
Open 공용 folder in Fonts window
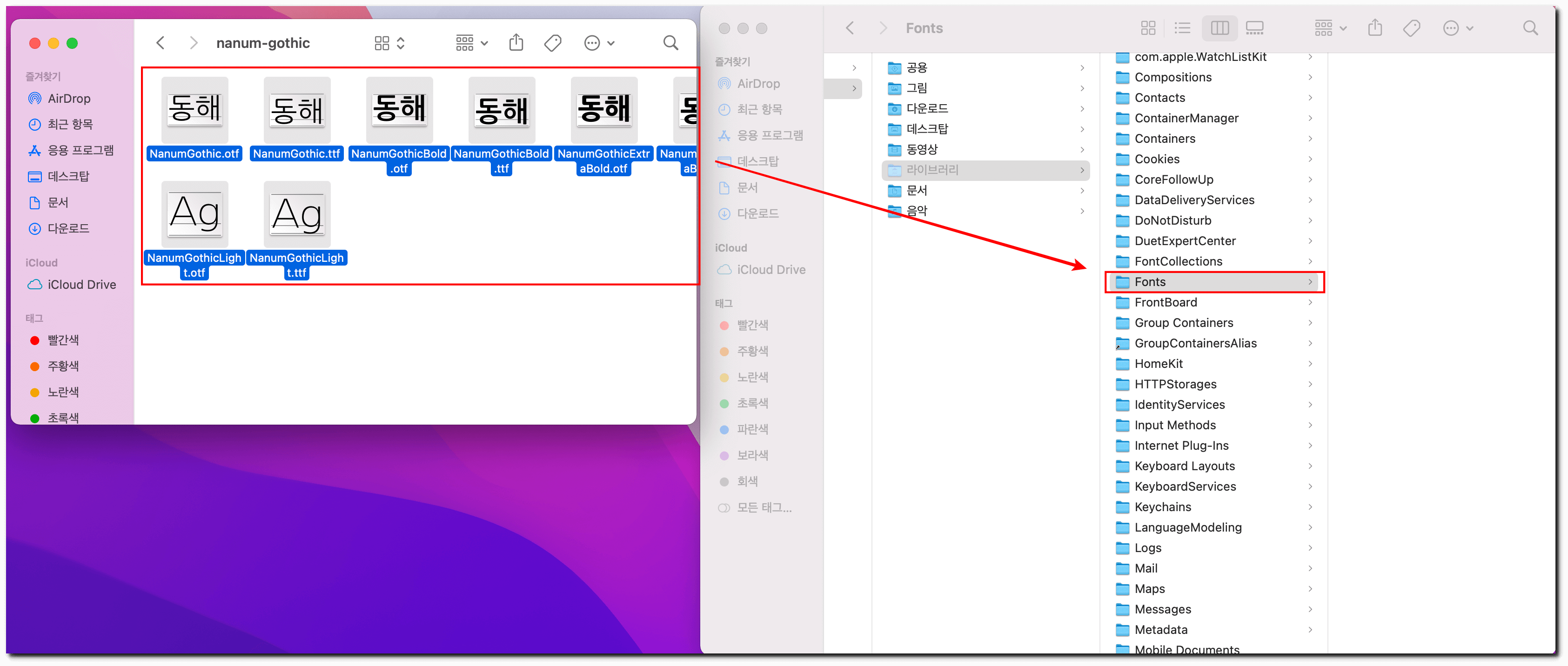[x=985, y=67]
